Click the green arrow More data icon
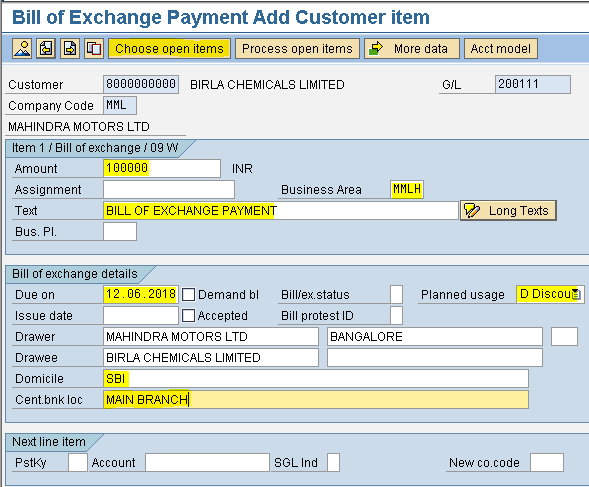This screenshot has height=487, width=589. coord(376,48)
